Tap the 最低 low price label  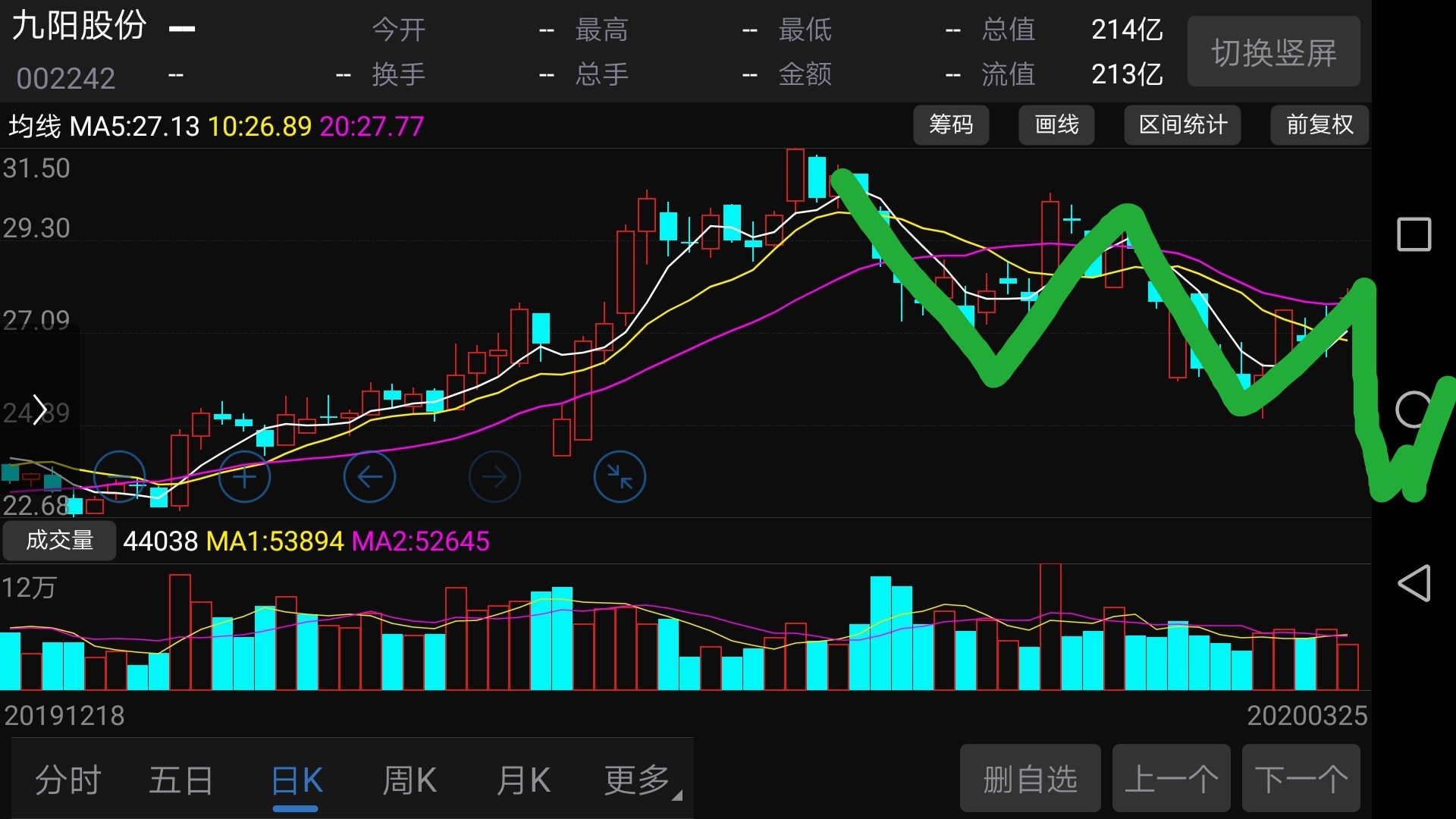(805, 30)
